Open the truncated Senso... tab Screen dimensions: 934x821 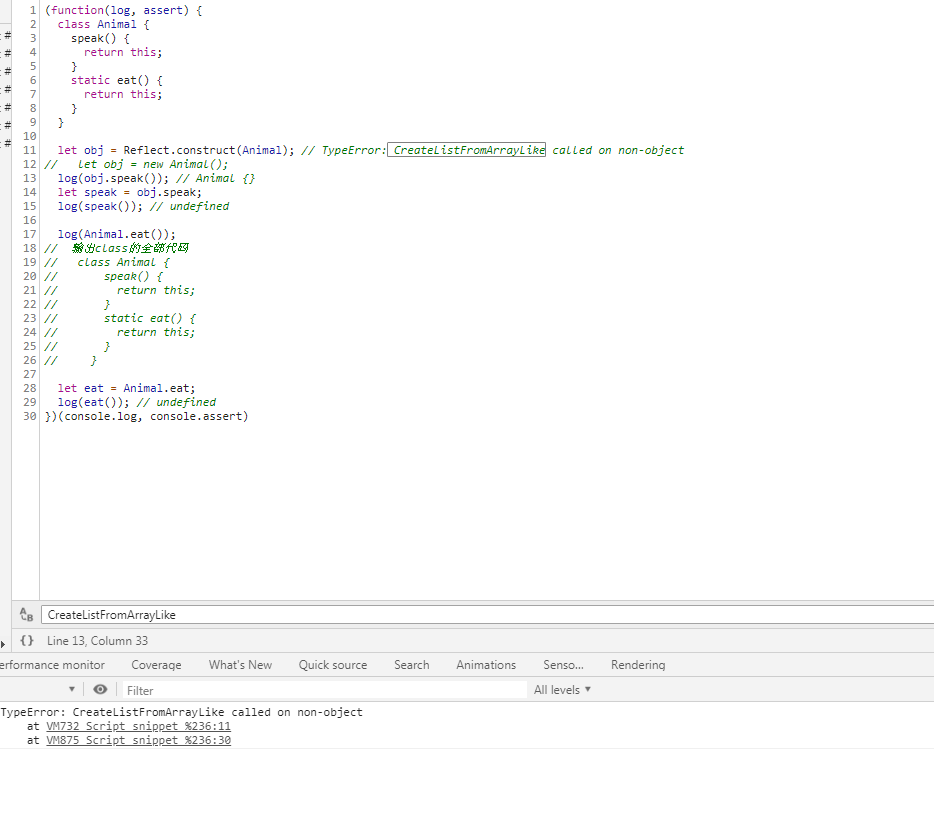coord(563,665)
